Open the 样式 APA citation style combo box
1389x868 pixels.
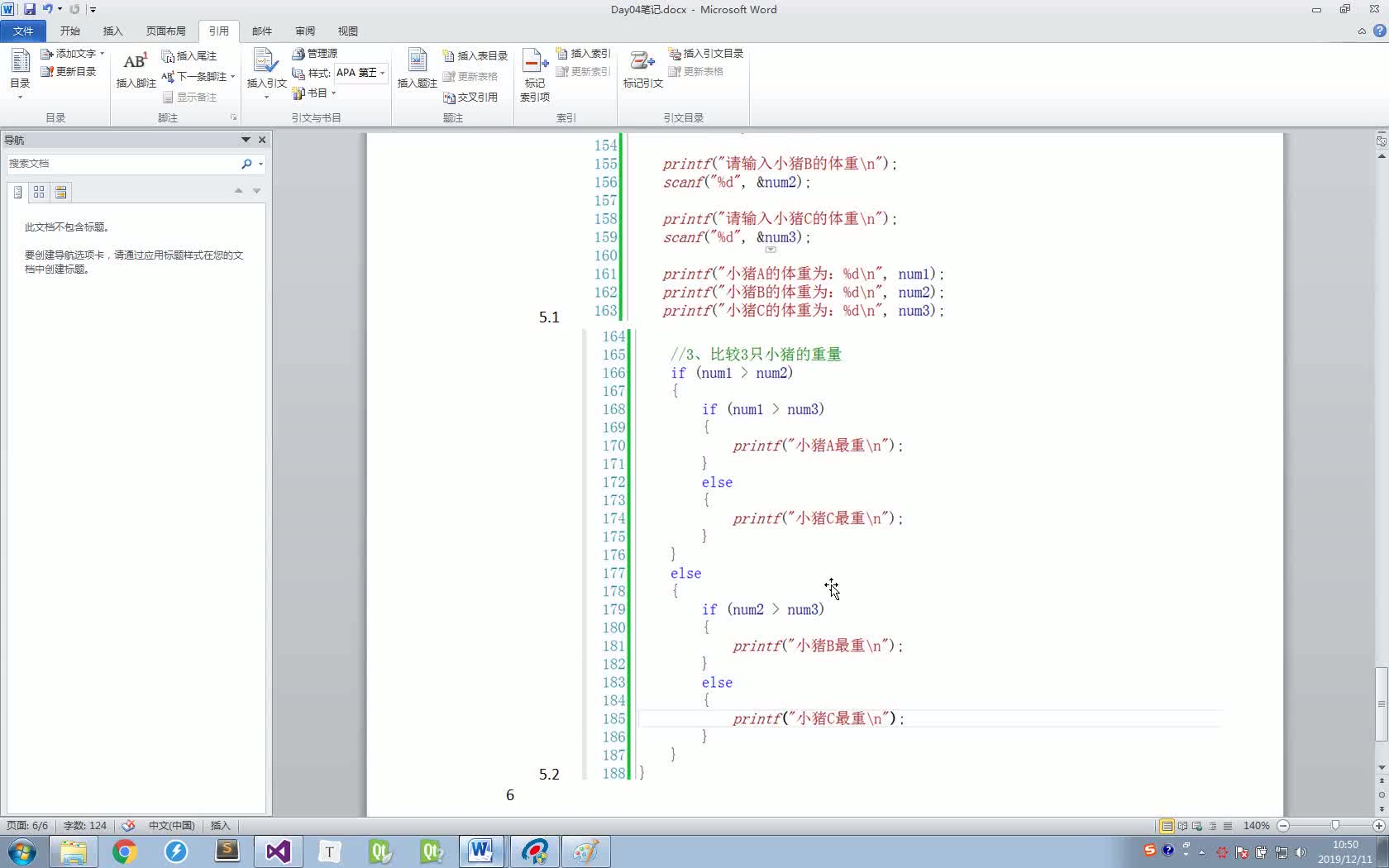pyautogui.click(x=360, y=73)
